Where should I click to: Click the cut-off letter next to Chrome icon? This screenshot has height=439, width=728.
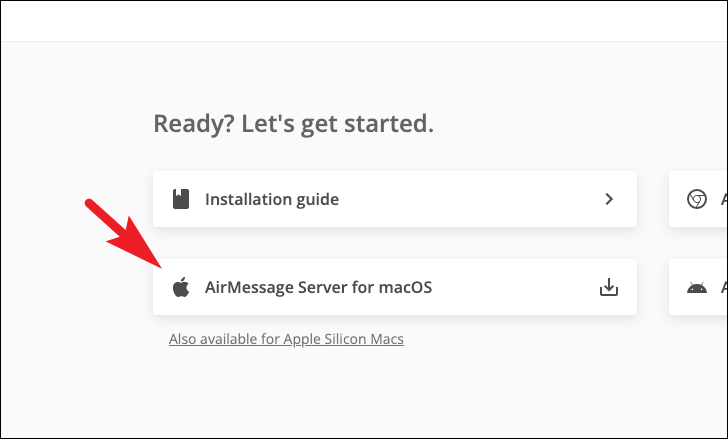click(724, 199)
